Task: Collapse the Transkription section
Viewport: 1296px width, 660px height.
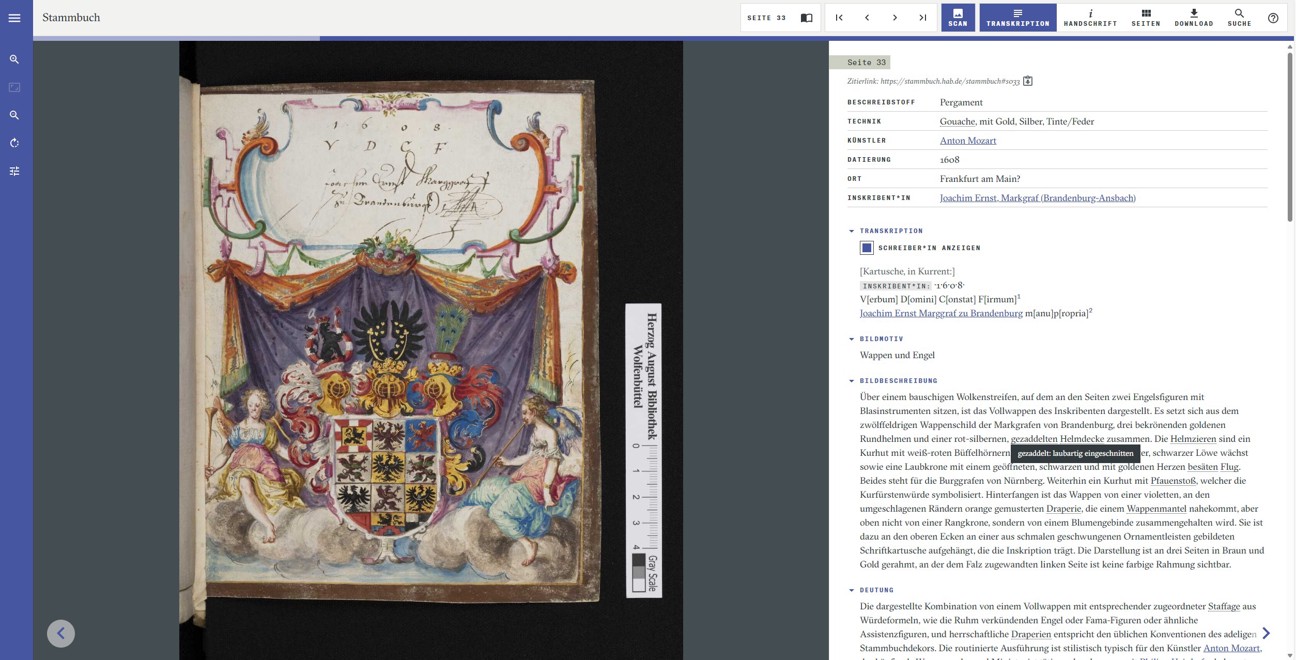Action: (852, 231)
